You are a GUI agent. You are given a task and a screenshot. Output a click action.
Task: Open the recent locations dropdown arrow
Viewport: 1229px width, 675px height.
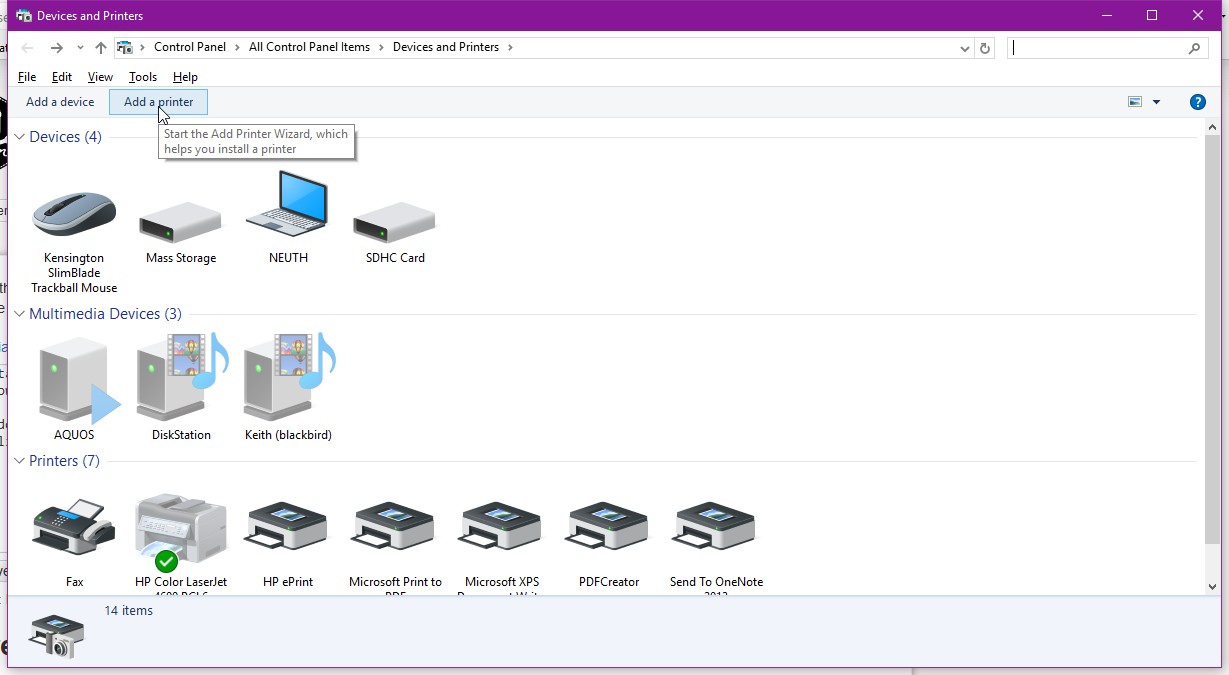[80, 48]
